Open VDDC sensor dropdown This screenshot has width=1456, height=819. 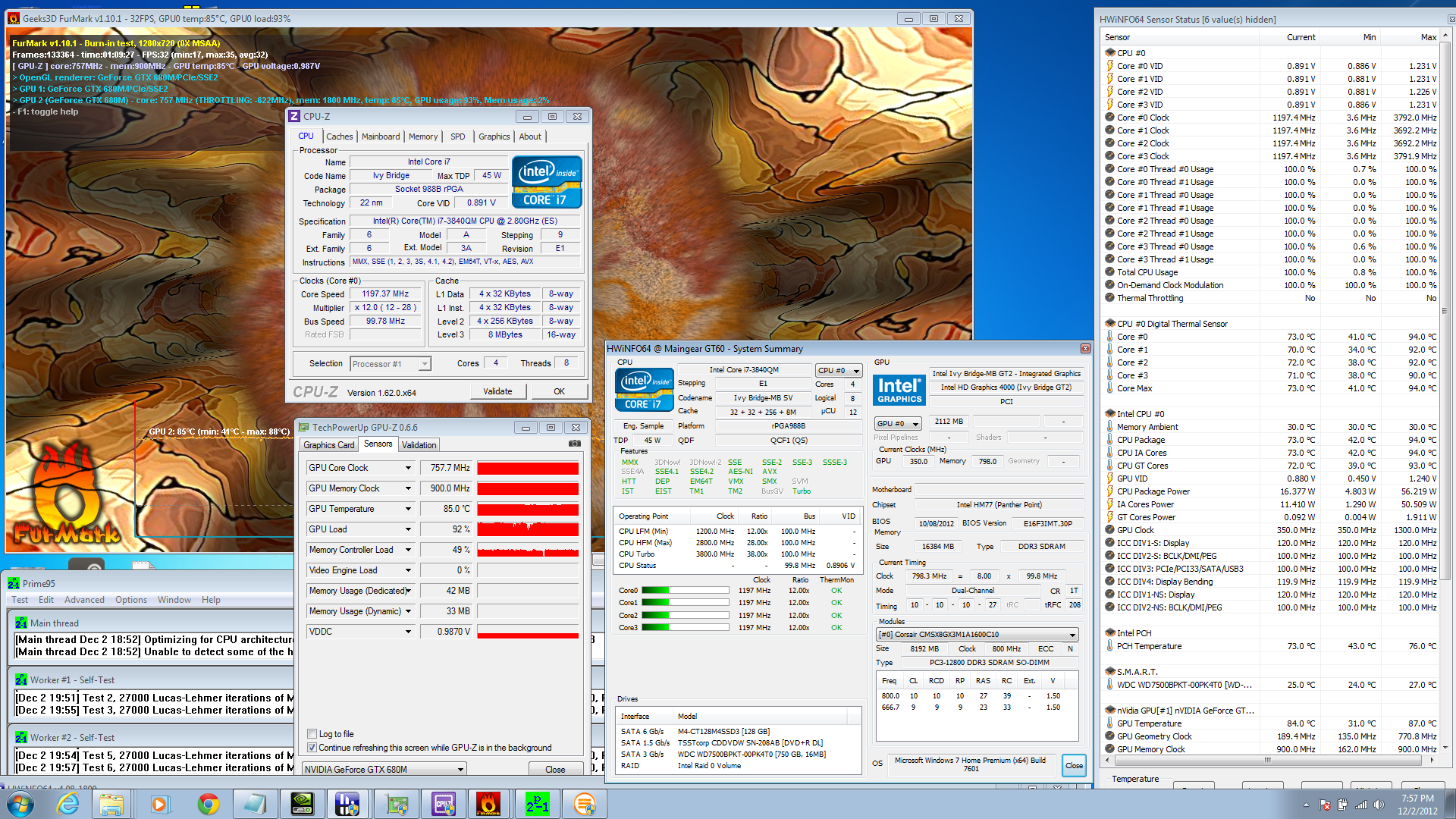tap(408, 632)
